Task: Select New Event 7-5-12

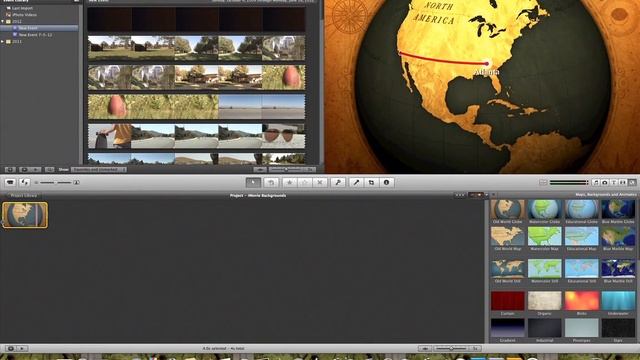Action: pos(35,35)
